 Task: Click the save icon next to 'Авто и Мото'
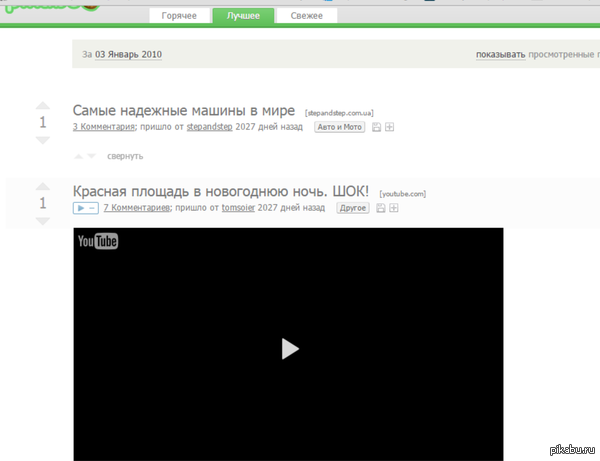376,127
